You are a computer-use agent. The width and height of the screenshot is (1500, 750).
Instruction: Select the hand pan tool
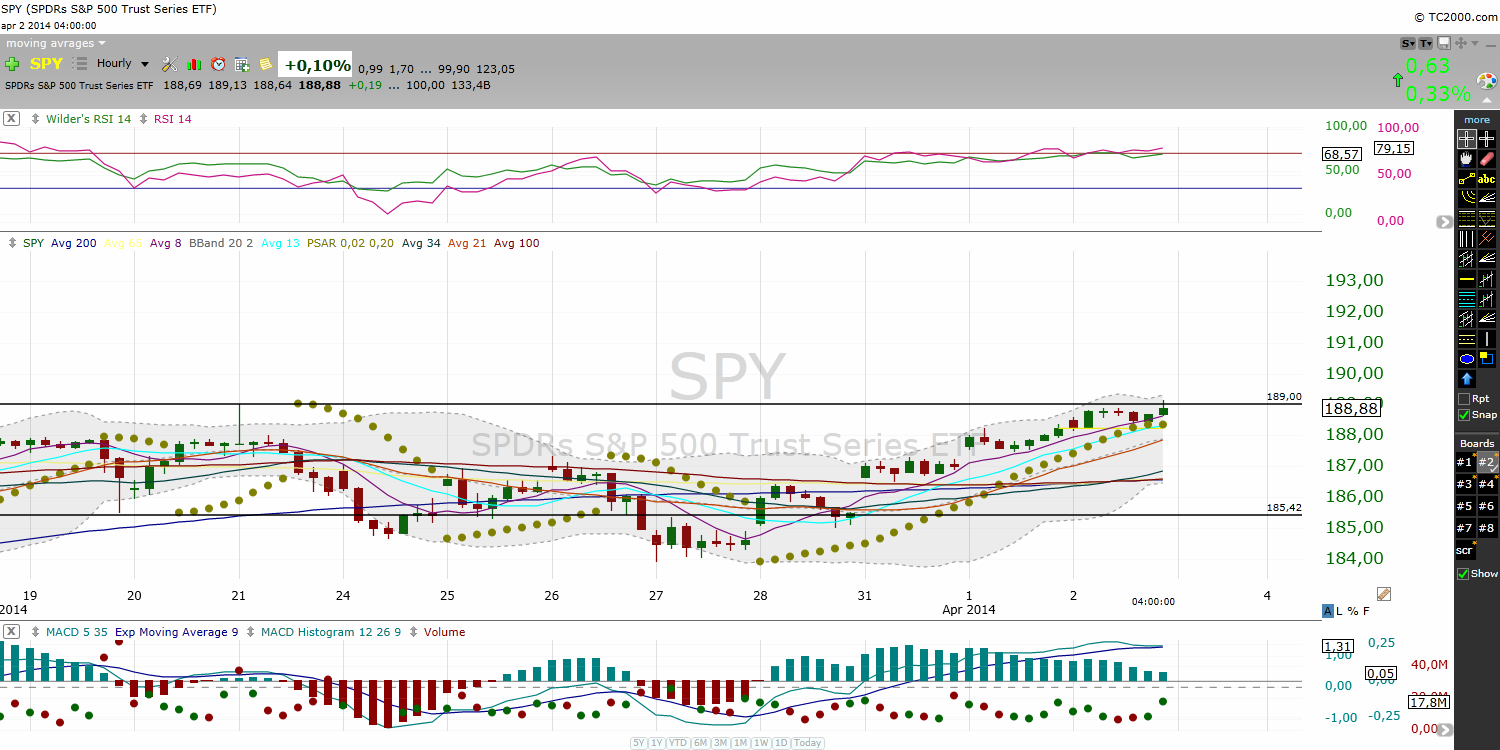1466,159
